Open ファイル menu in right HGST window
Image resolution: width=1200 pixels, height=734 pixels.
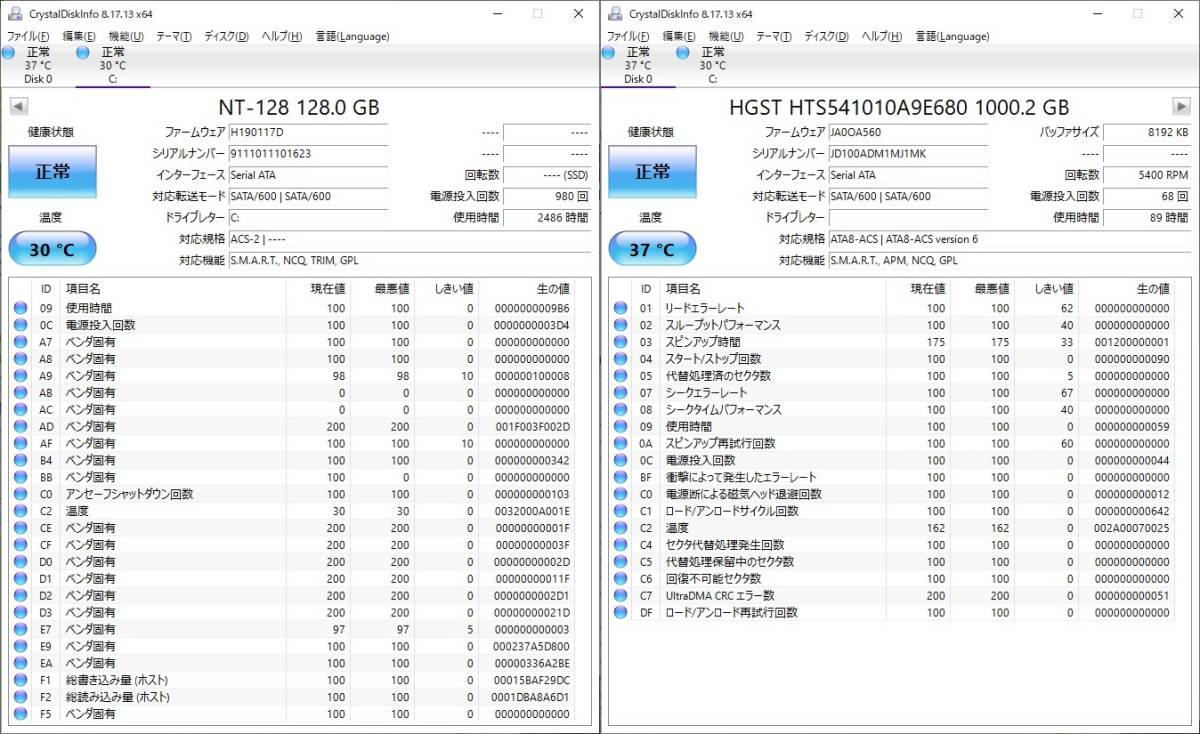click(629, 36)
